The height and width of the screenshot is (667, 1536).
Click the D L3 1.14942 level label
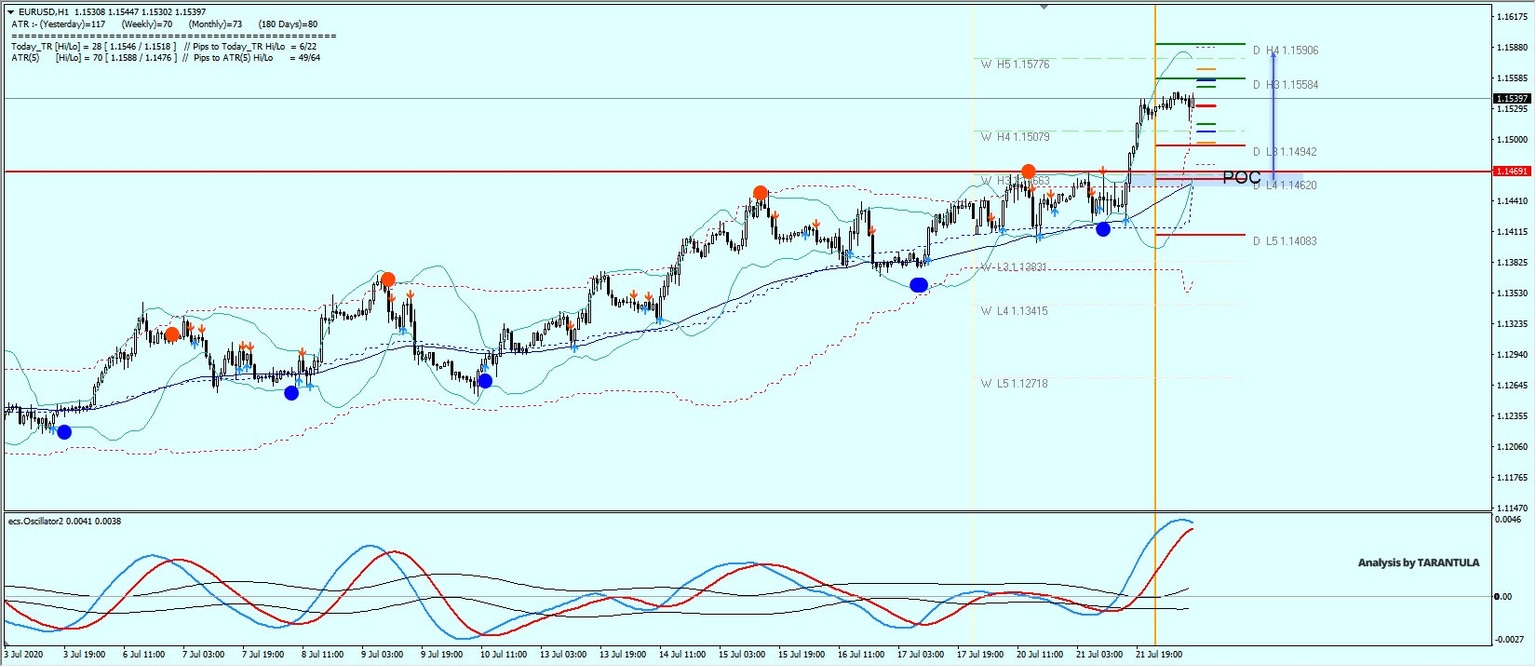click(x=1286, y=151)
